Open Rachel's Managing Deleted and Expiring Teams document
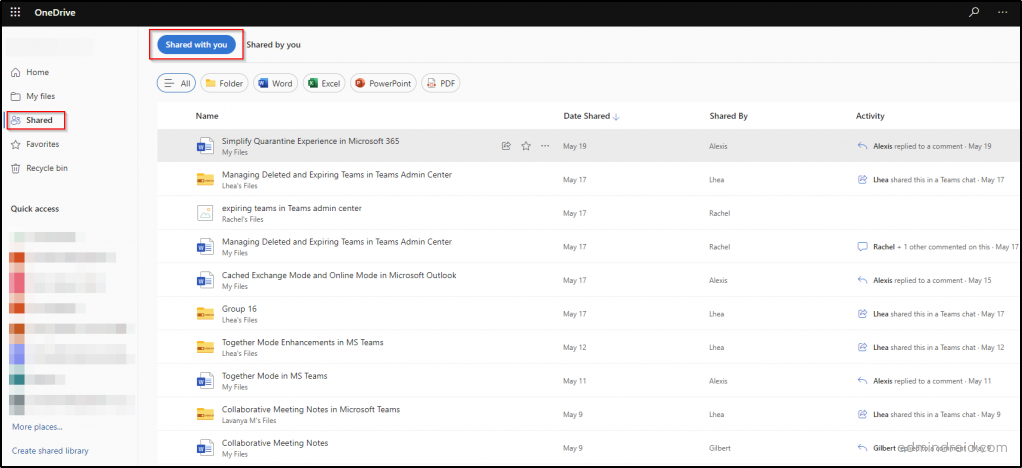 (336, 242)
